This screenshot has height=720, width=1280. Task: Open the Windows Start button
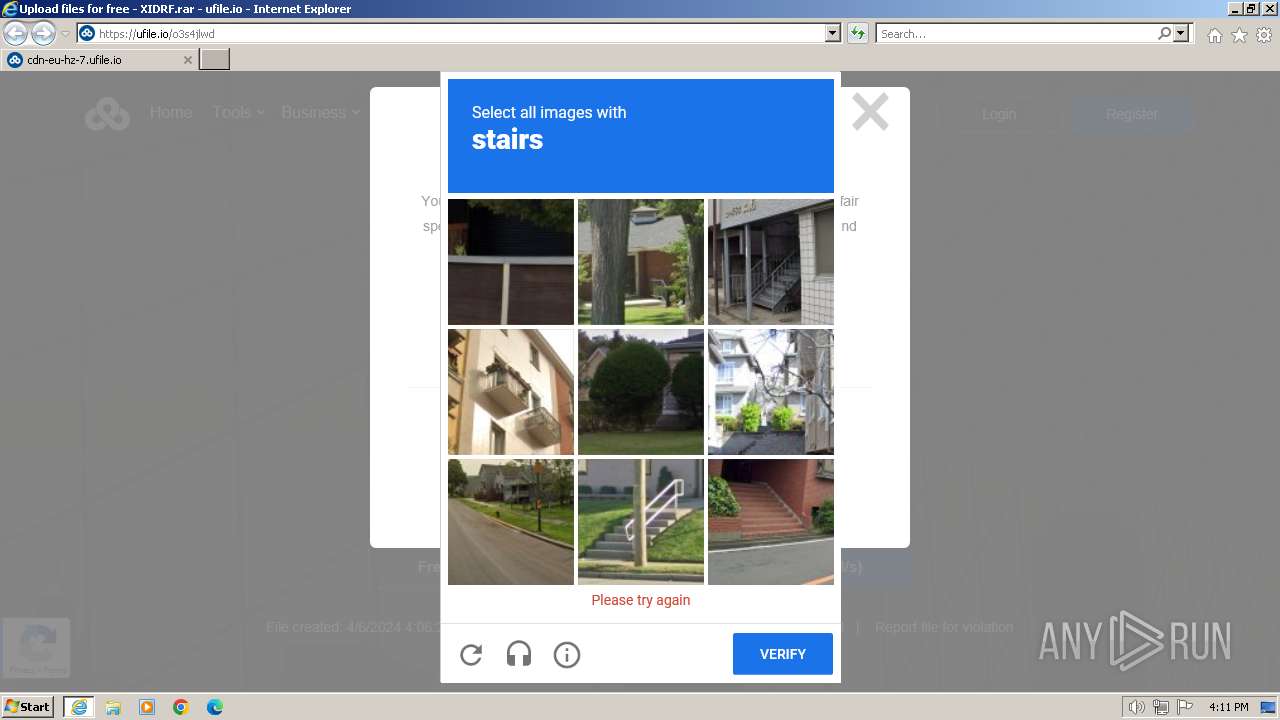pos(28,707)
